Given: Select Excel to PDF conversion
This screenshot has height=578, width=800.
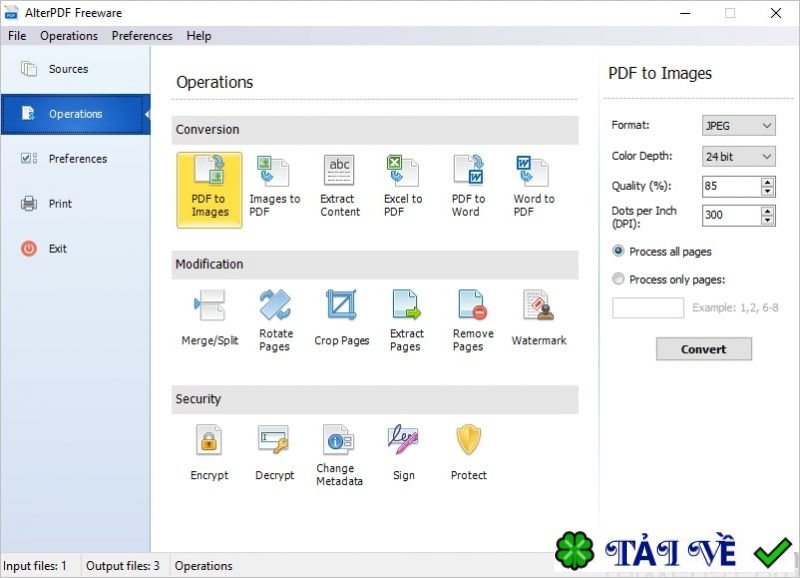Looking at the screenshot, I should (403, 187).
